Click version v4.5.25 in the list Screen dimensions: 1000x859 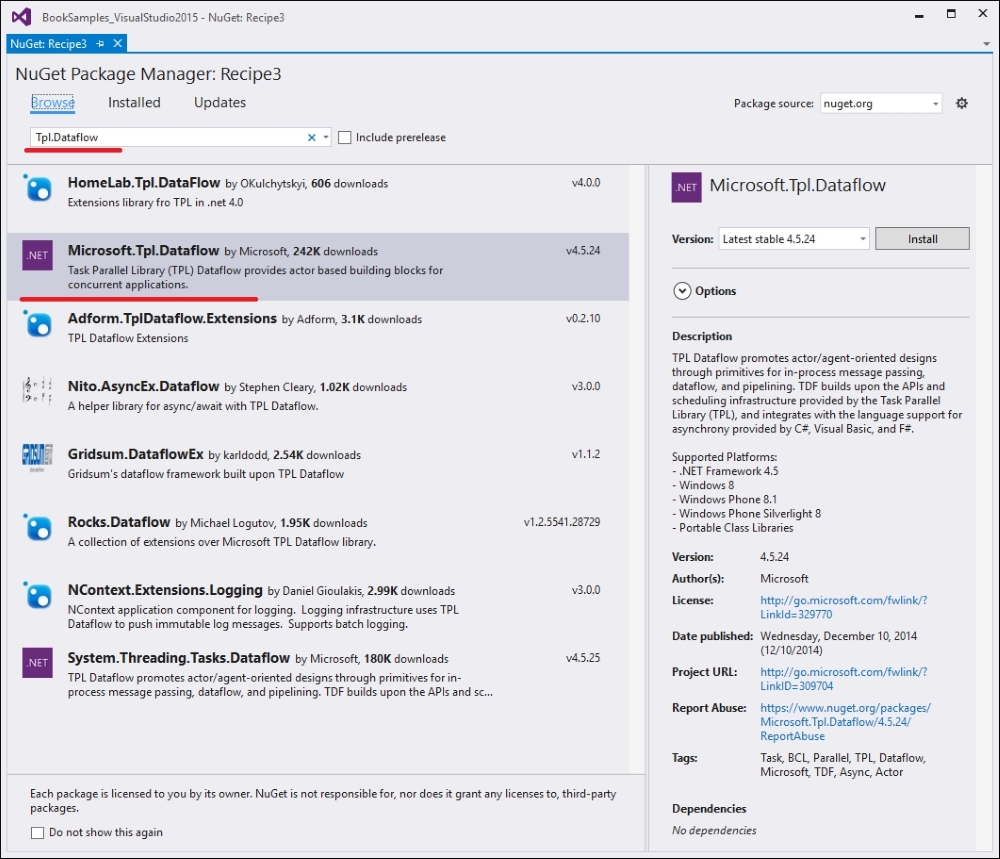point(583,657)
